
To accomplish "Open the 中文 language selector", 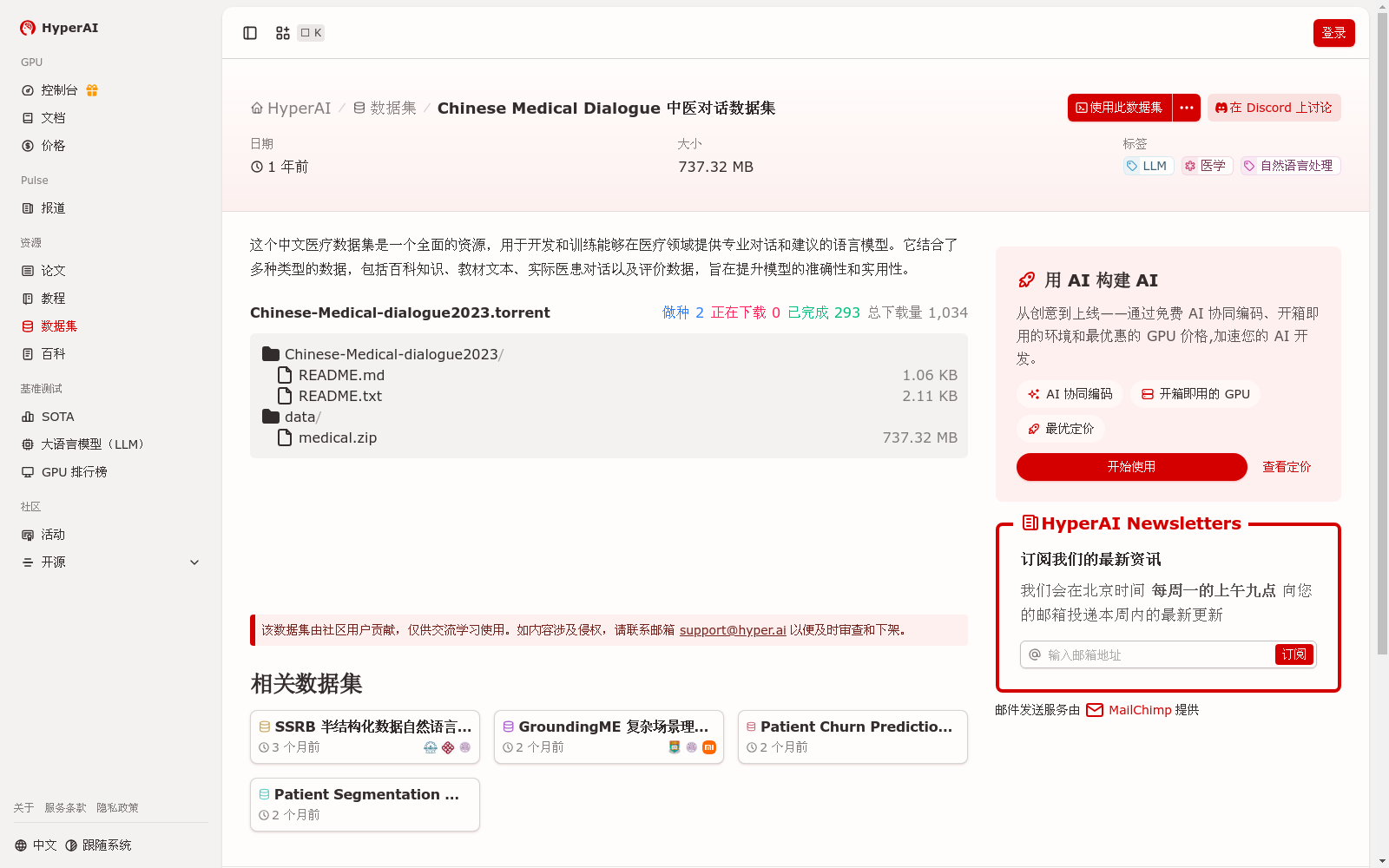I will [x=36, y=845].
